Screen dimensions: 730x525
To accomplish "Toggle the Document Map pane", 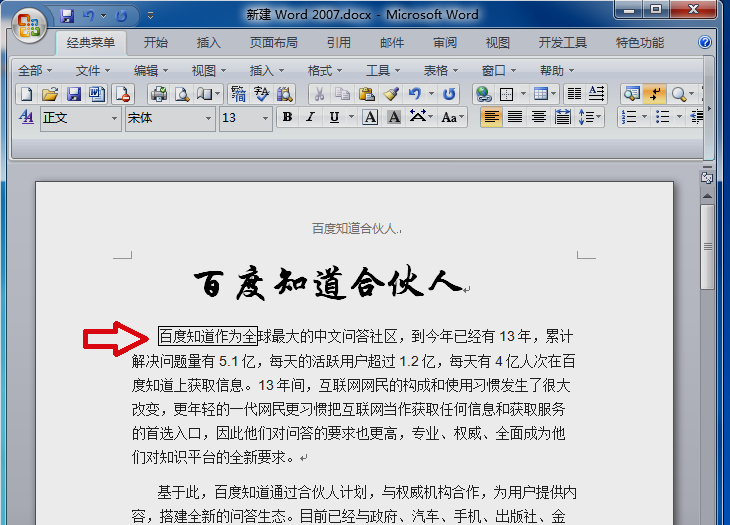I will click(x=632, y=94).
